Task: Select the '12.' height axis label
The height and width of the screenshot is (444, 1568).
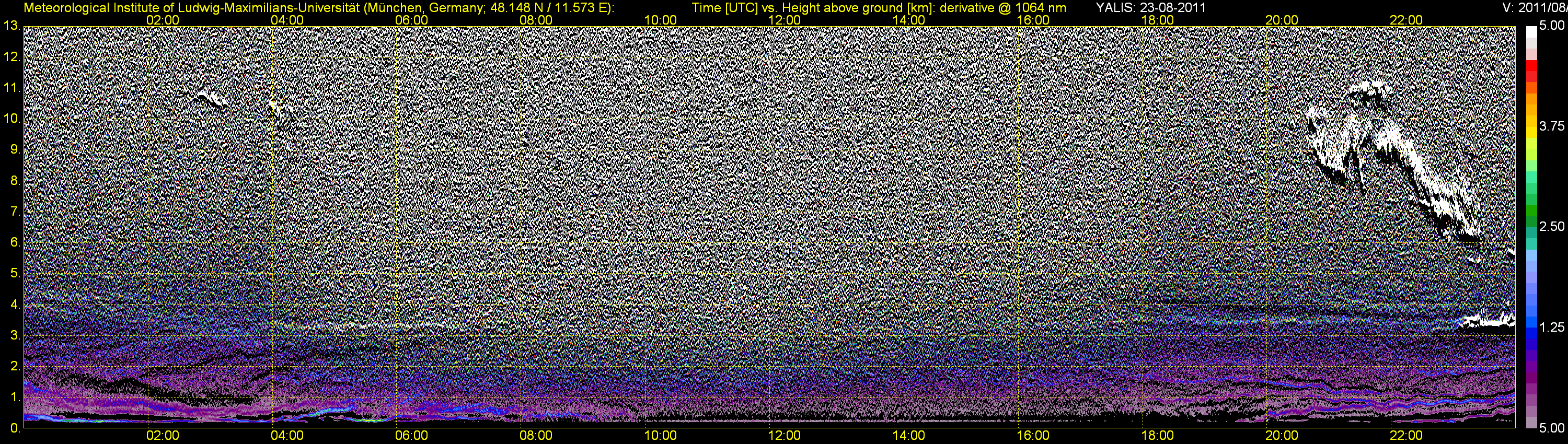Action: click(11, 57)
